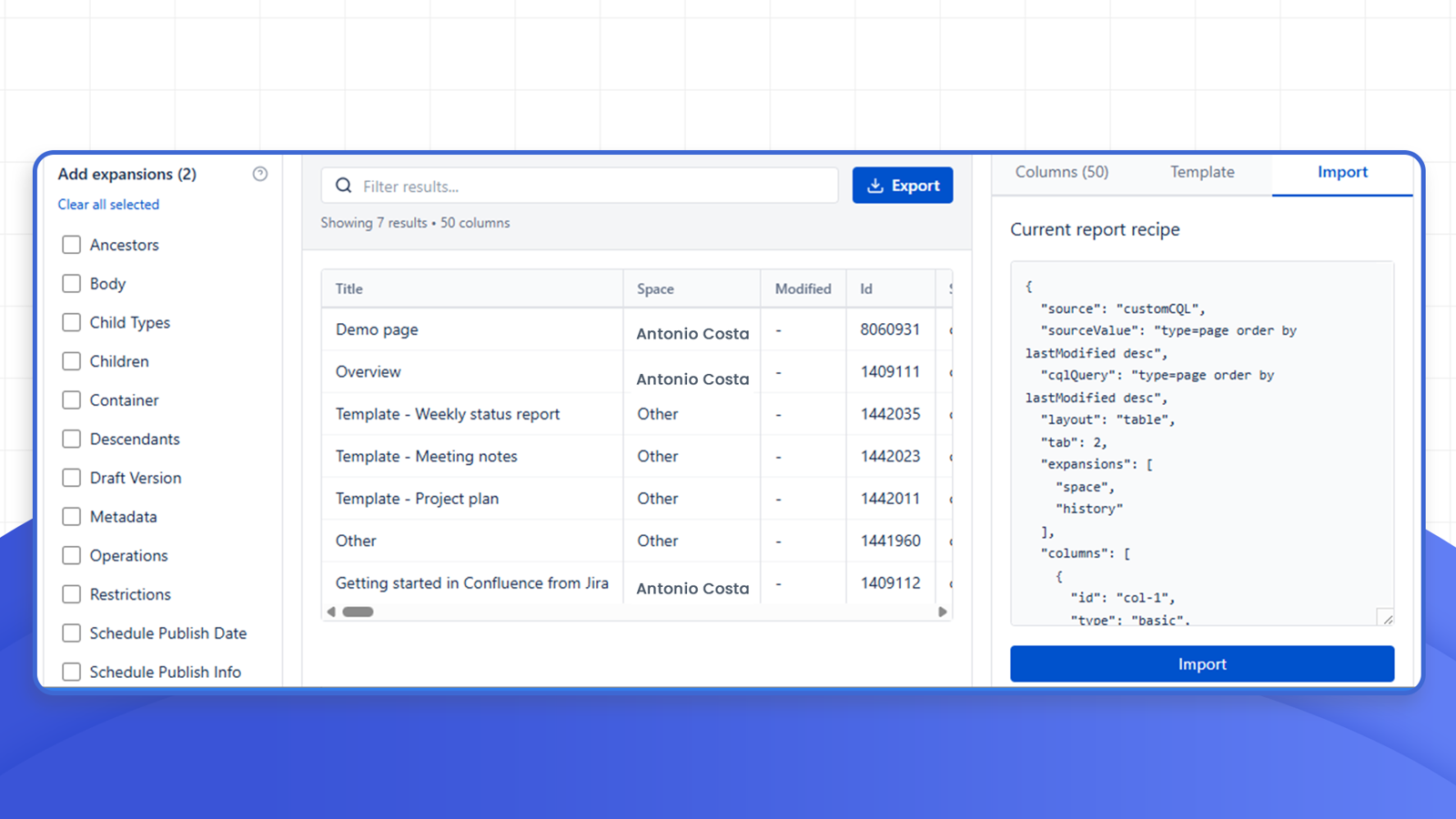The image size is (1456, 819).
Task: Select the Import tab
Action: (x=1342, y=172)
